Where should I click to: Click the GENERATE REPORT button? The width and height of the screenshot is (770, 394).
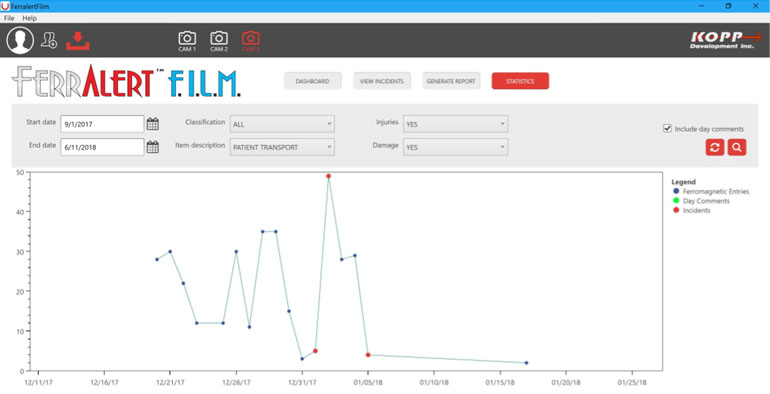[451, 81]
